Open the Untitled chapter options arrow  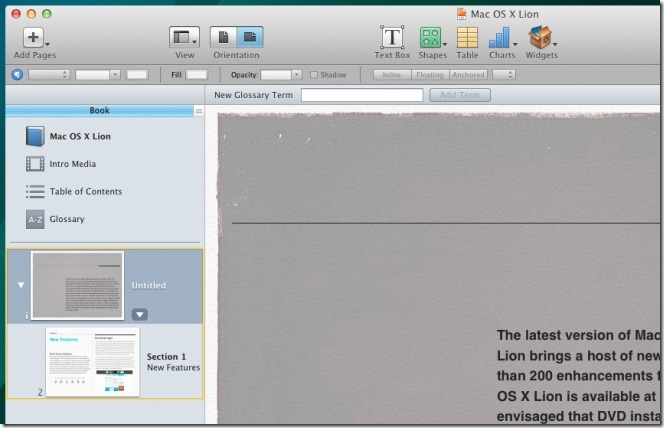[139, 315]
